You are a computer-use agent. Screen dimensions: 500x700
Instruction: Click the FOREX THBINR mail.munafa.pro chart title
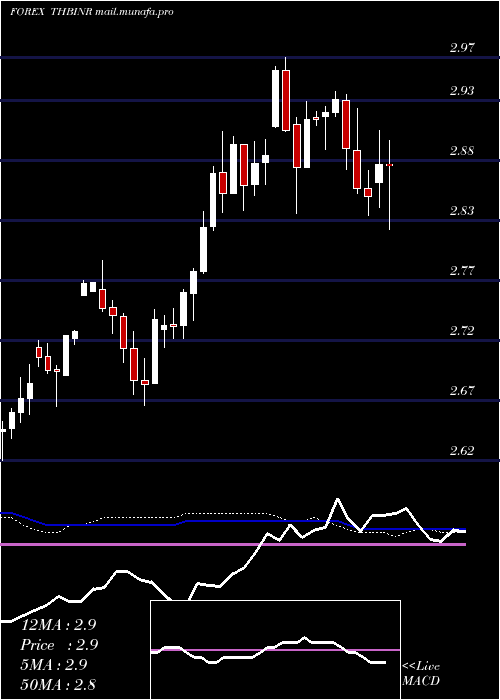click(x=92, y=12)
